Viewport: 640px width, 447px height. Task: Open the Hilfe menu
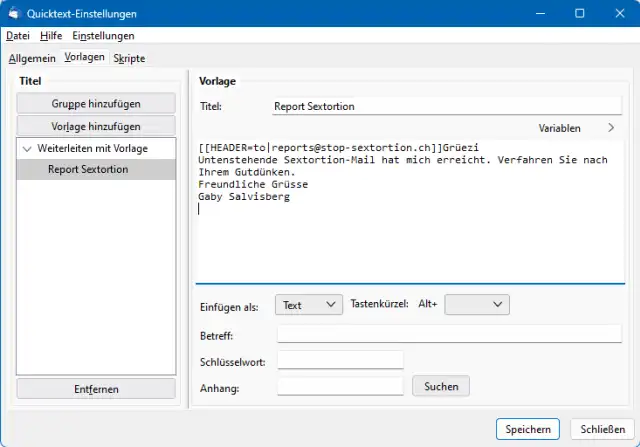coord(51,36)
